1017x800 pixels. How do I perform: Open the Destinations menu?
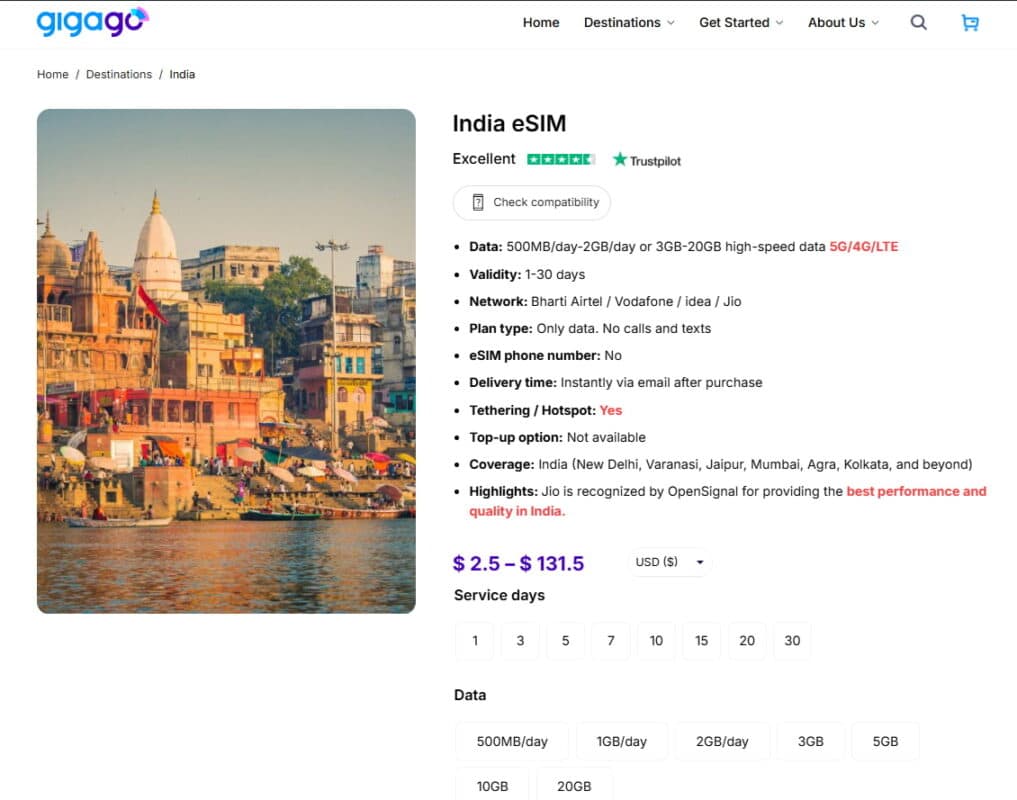[629, 23]
